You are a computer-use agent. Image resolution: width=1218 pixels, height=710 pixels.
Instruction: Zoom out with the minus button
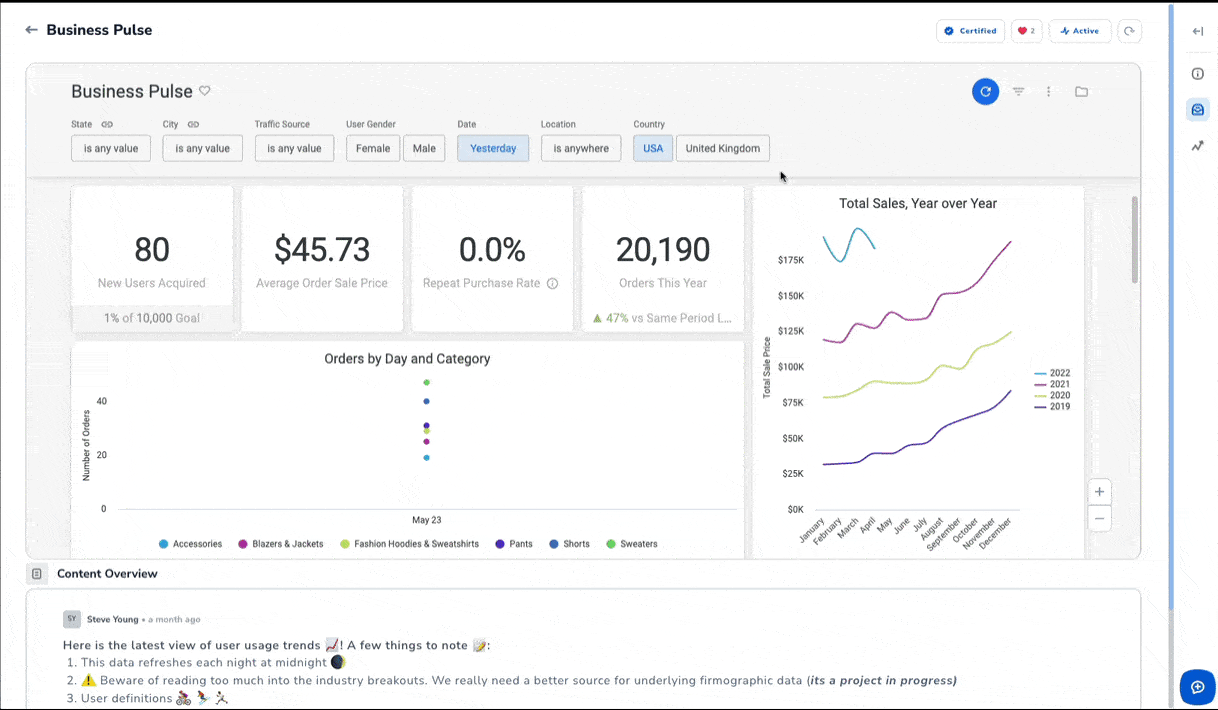point(1099,518)
